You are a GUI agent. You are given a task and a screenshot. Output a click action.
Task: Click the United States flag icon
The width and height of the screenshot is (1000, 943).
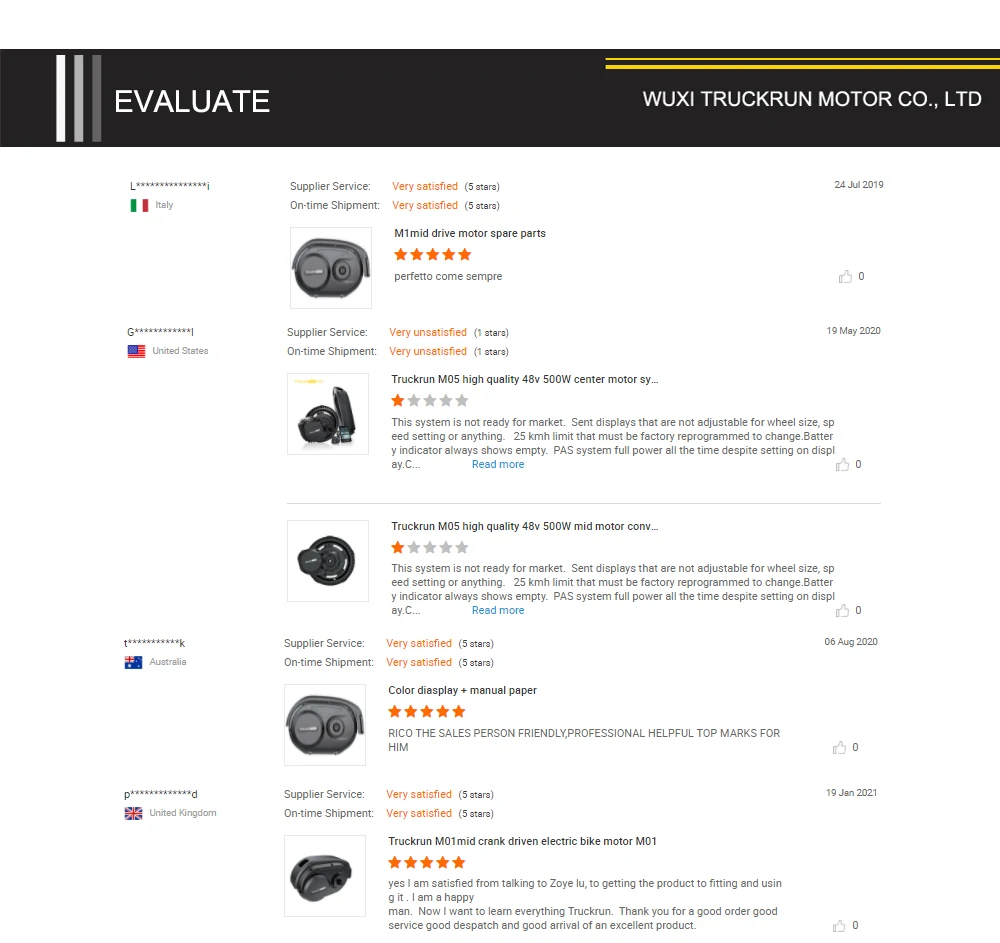click(136, 351)
